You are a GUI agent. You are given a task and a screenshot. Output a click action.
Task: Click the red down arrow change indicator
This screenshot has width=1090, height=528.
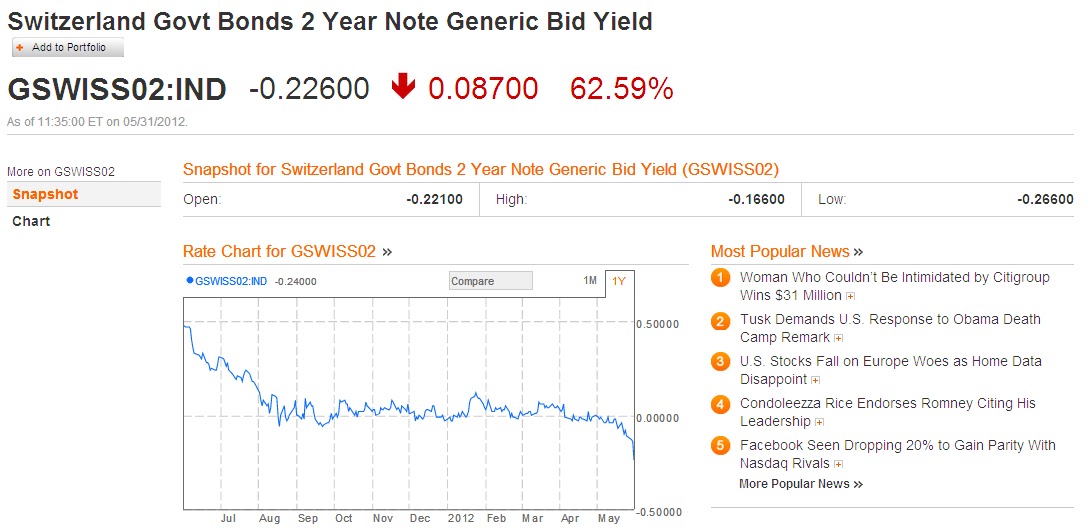tap(403, 88)
